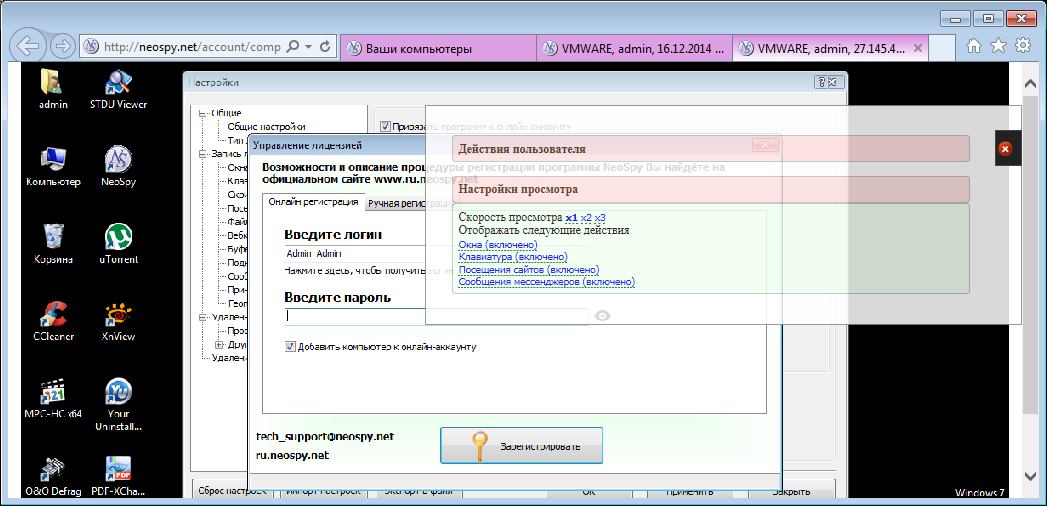Collapse the Общие tree node
Screen dimensions: 1047x506
(x=202, y=113)
